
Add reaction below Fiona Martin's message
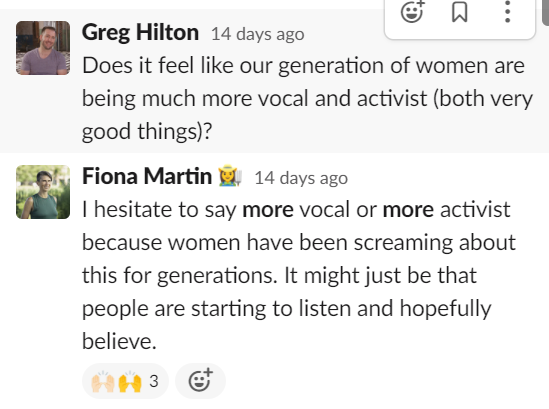(x=200, y=381)
